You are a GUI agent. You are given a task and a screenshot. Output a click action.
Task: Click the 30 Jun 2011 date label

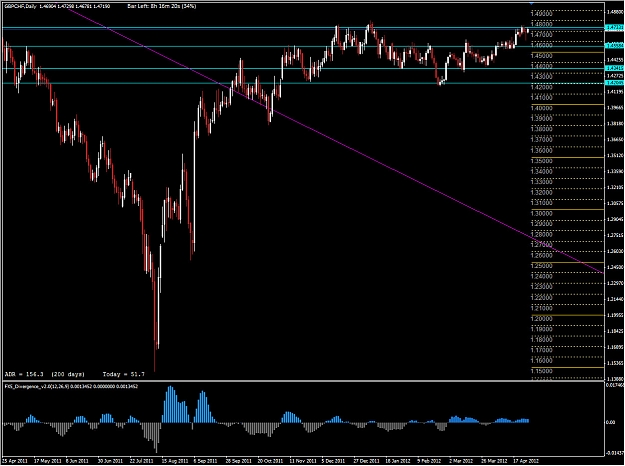click(112, 460)
